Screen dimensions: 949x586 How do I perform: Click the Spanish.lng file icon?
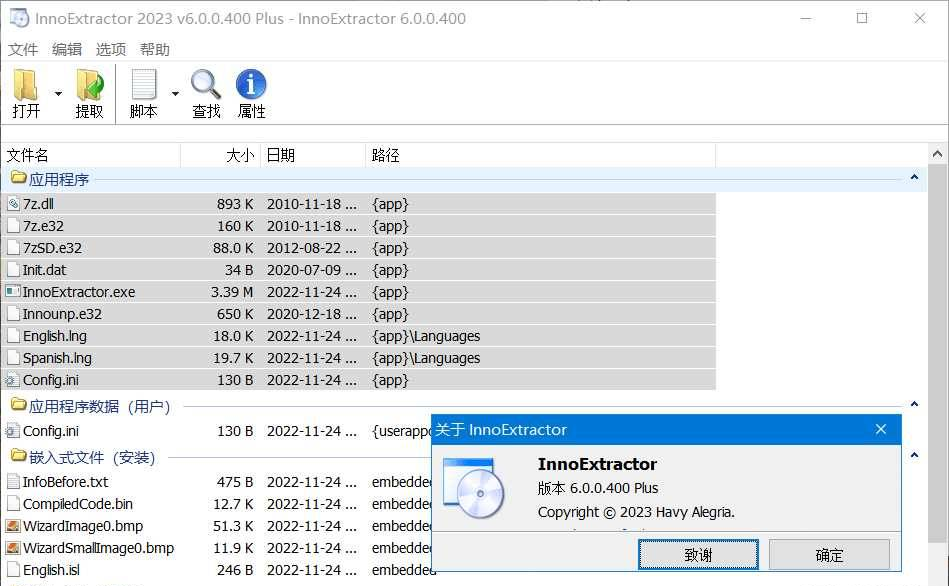[13, 358]
